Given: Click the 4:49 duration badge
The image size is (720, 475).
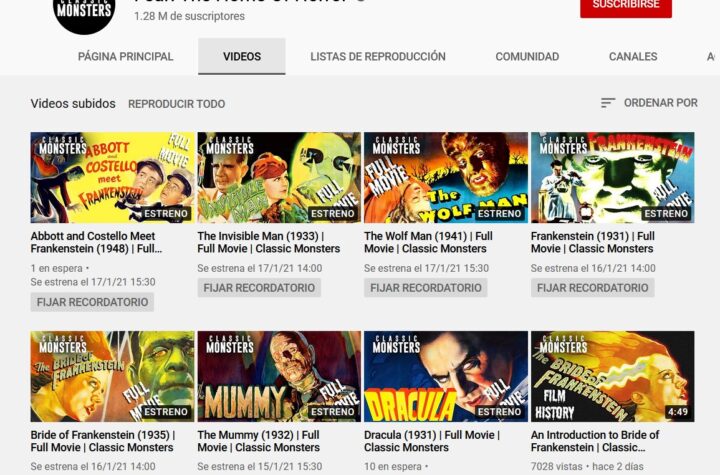Looking at the screenshot, I should point(678,412).
